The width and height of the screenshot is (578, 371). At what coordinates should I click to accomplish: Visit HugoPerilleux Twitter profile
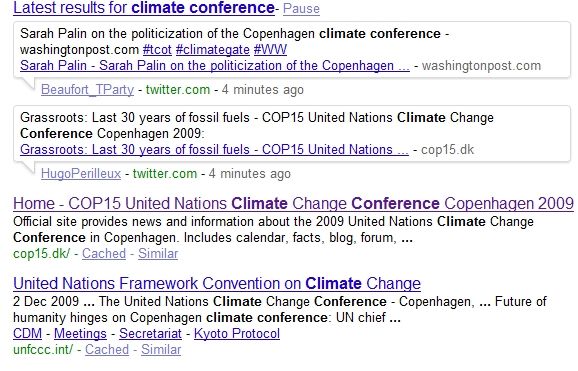pyautogui.click(x=81, y=174)
